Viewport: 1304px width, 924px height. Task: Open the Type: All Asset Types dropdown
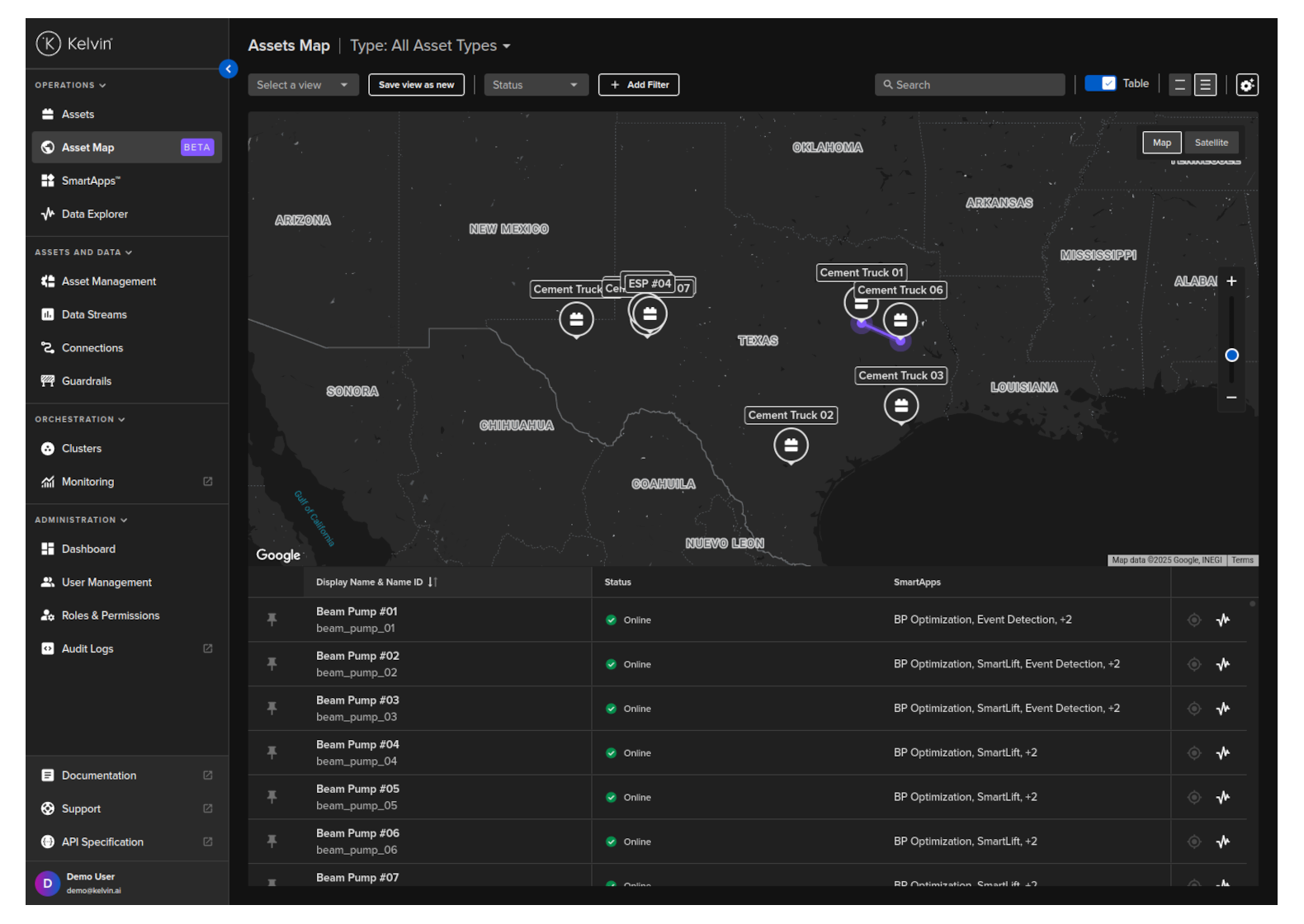430,46
